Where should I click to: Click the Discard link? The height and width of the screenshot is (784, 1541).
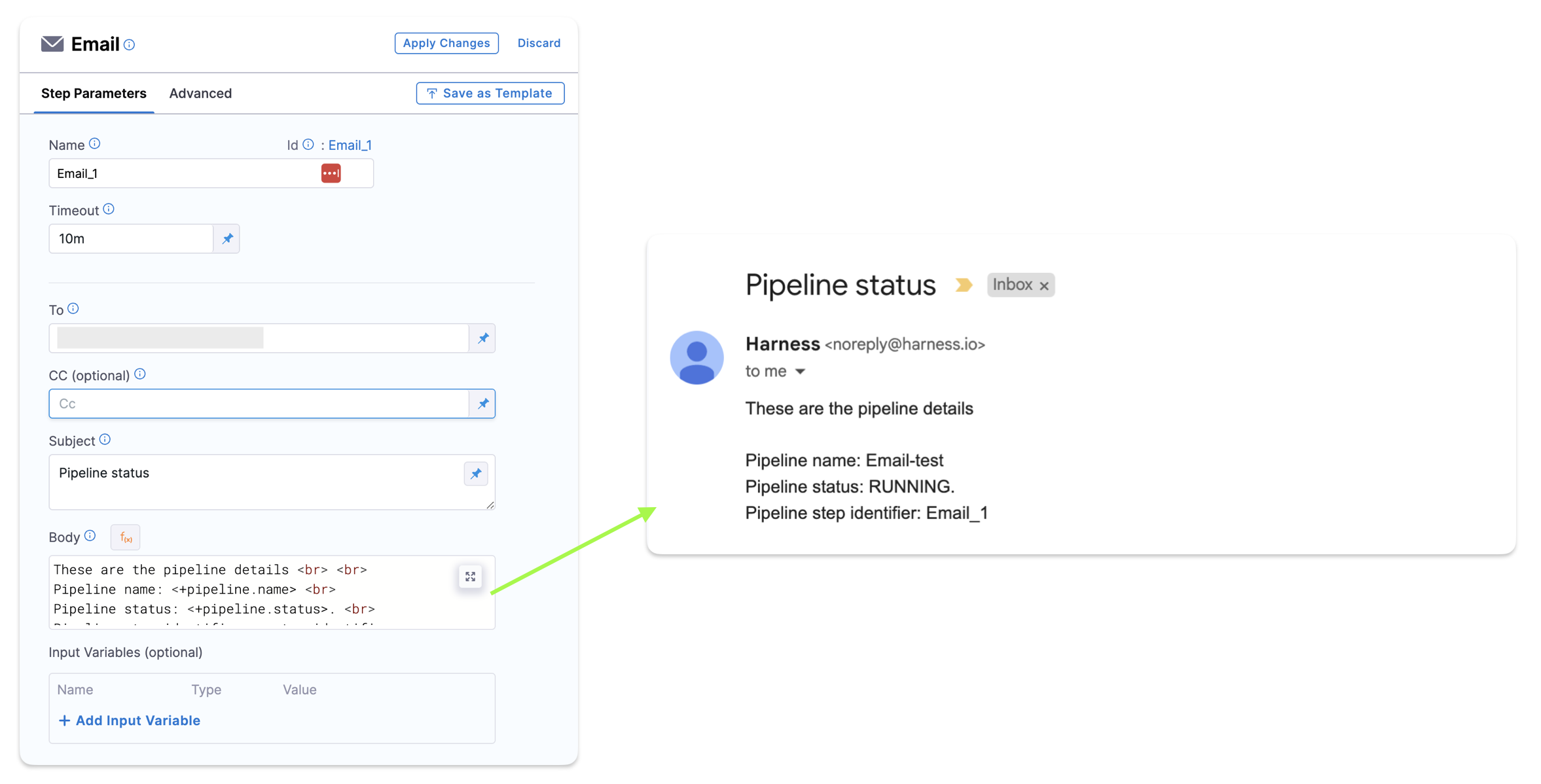(539, 43)
